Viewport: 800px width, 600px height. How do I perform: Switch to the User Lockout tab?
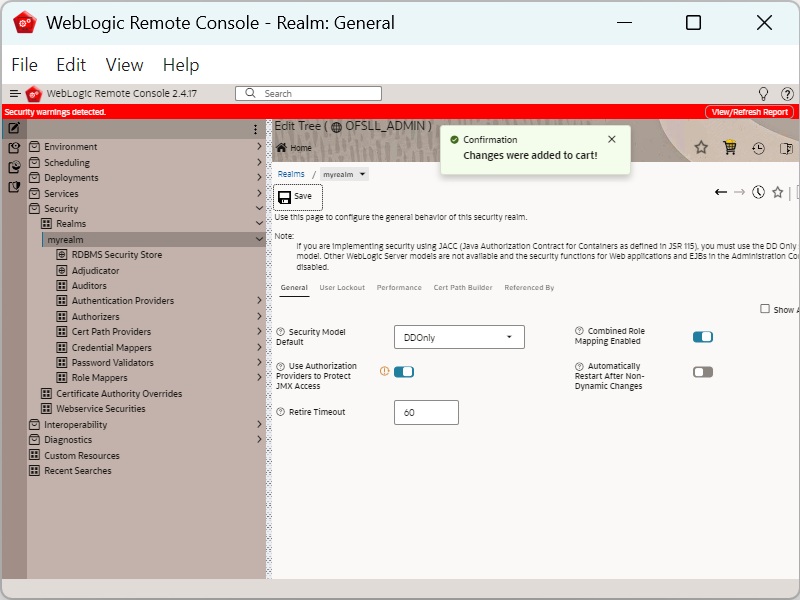pos(342,287)
